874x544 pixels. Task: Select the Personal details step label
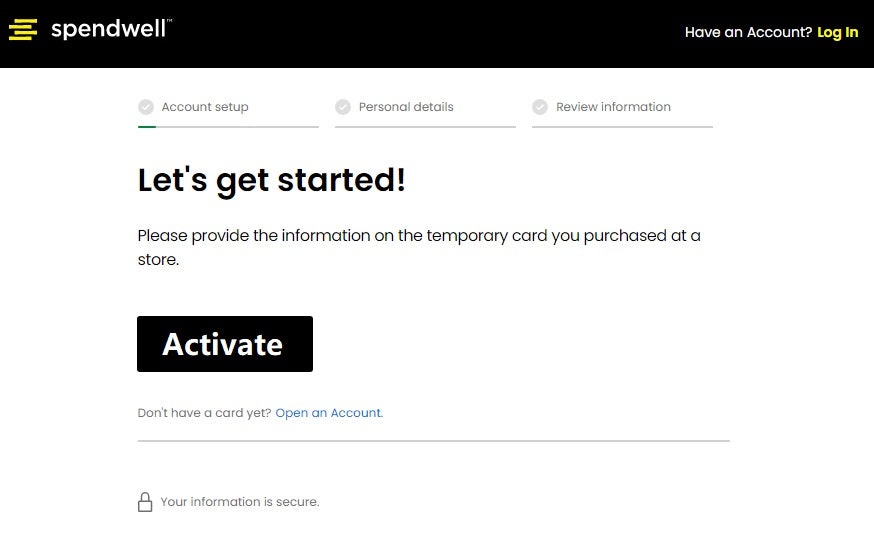(406, 107)
